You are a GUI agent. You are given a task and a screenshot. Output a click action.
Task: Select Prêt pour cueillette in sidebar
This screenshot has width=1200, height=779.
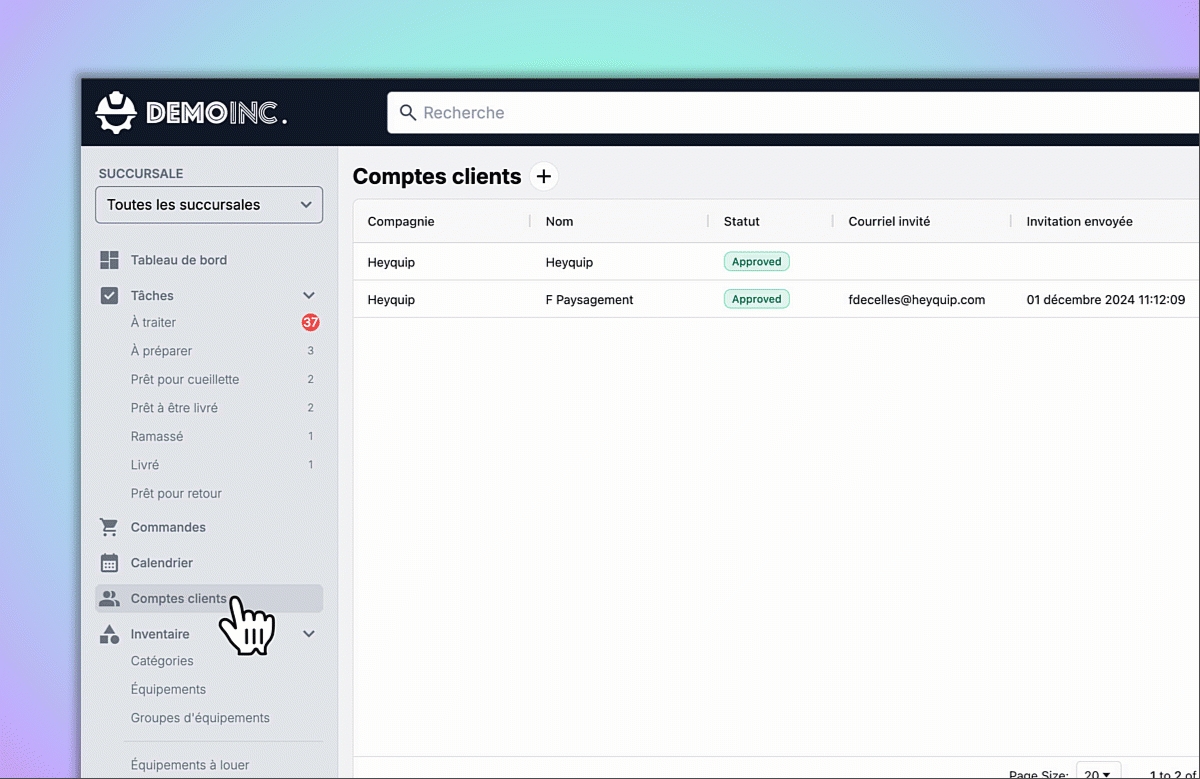(x=185, y=380)
